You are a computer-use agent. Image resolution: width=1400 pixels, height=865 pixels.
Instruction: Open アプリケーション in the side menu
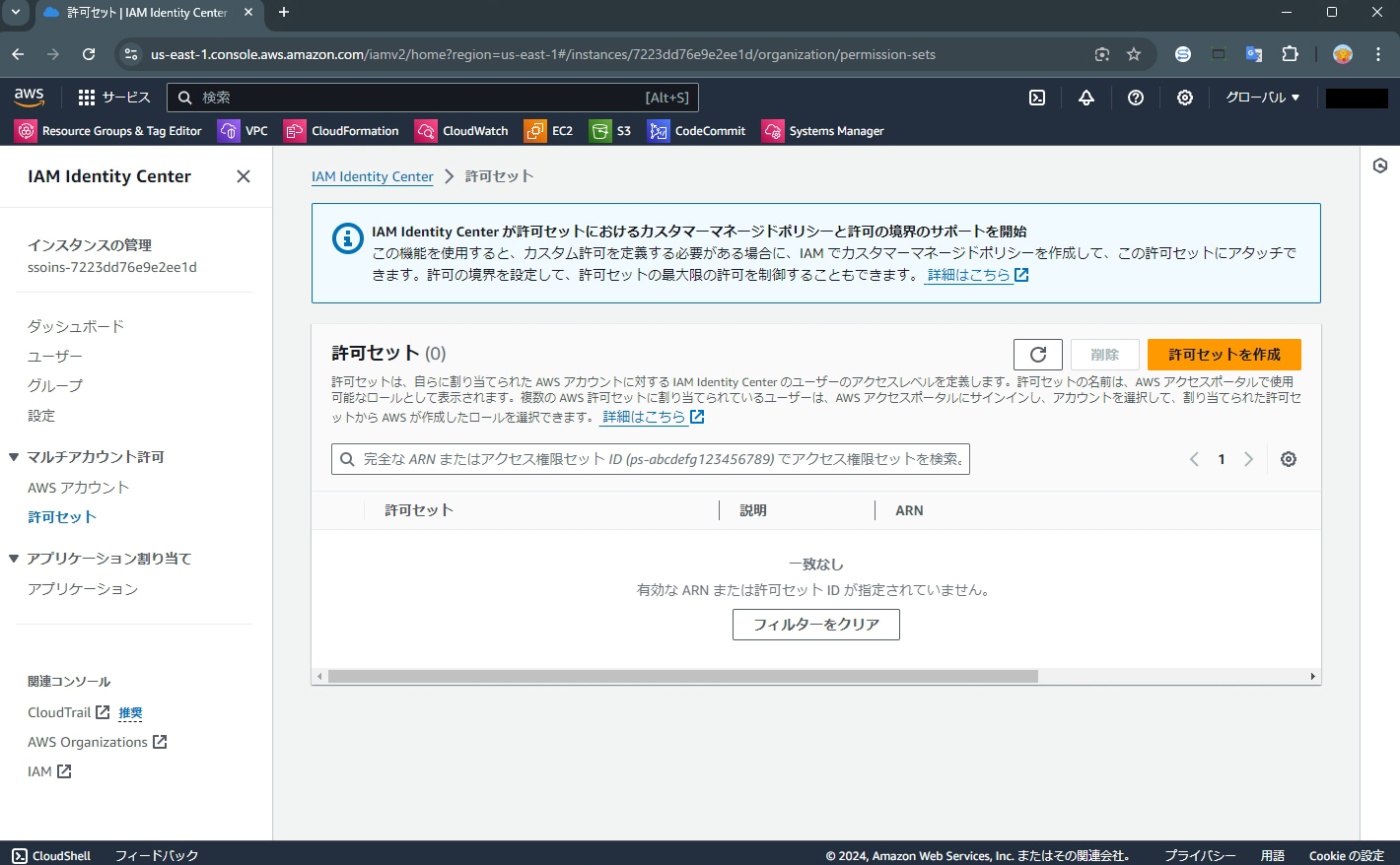click(83, 589)
